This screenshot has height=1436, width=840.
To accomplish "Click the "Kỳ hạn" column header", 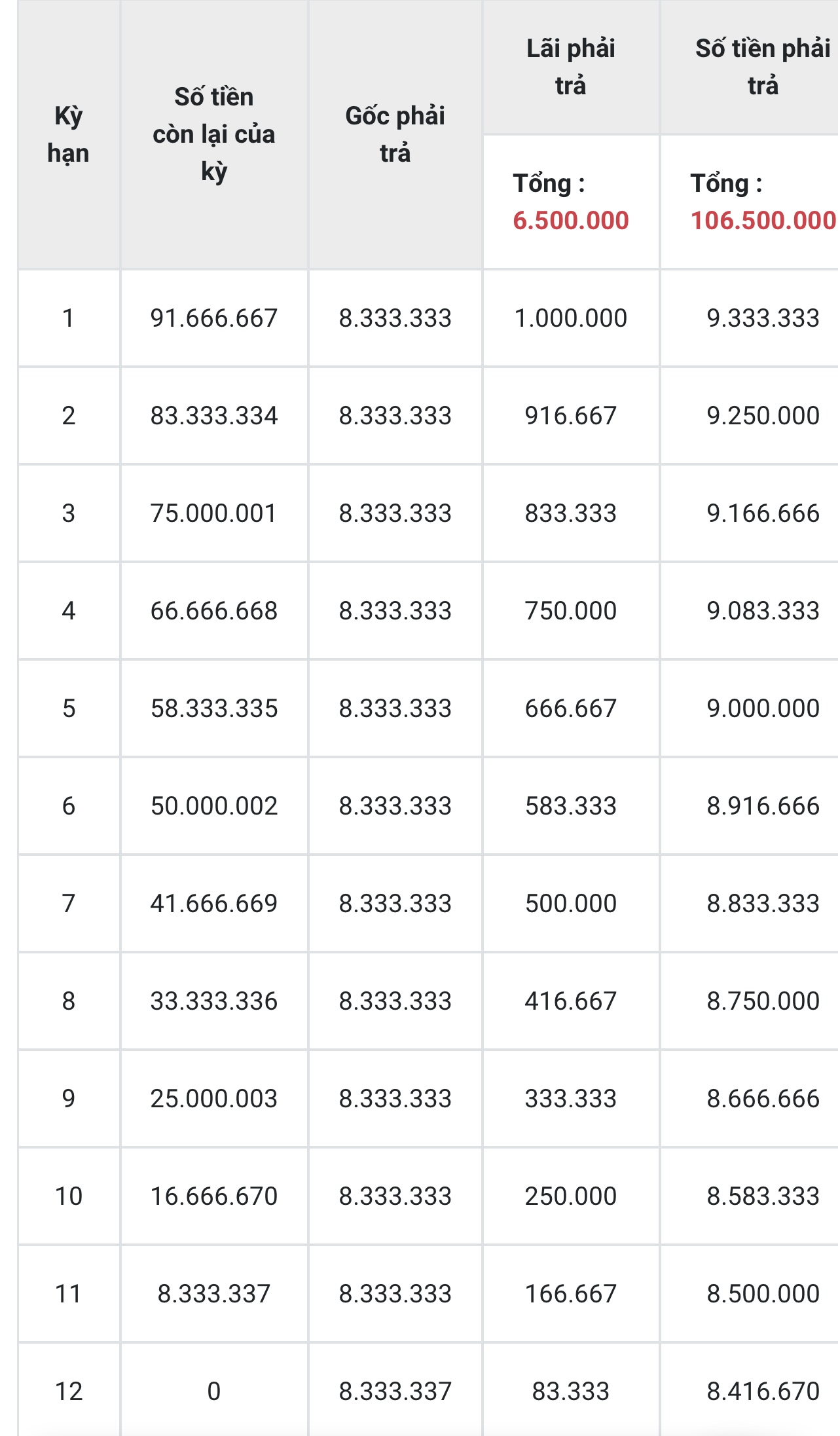I will pos(68,134).
